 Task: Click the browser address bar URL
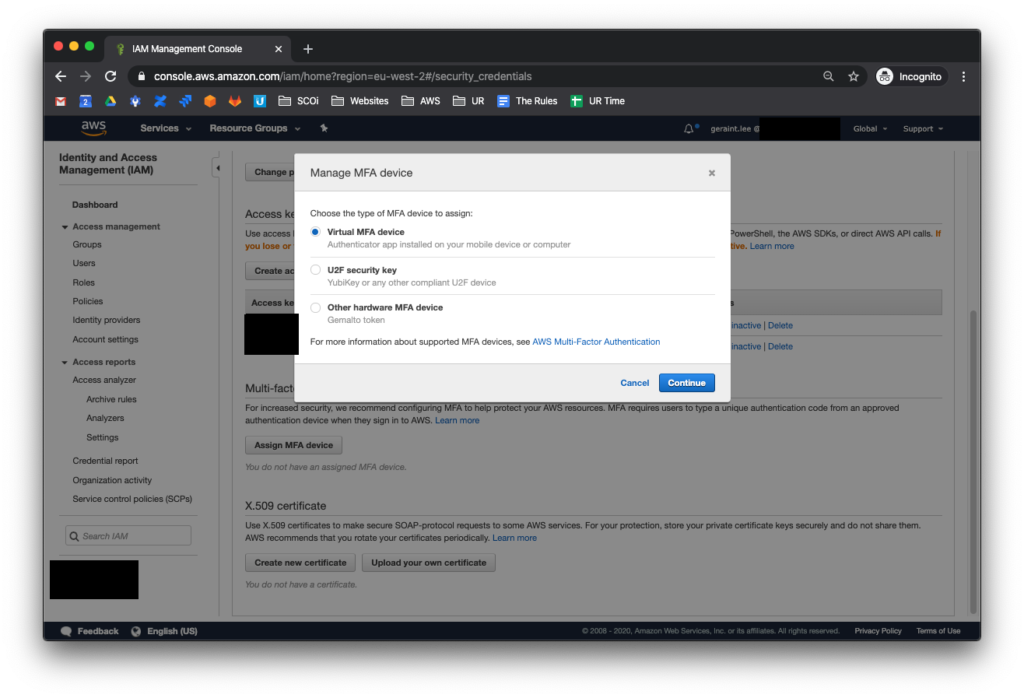coord(343,76)
